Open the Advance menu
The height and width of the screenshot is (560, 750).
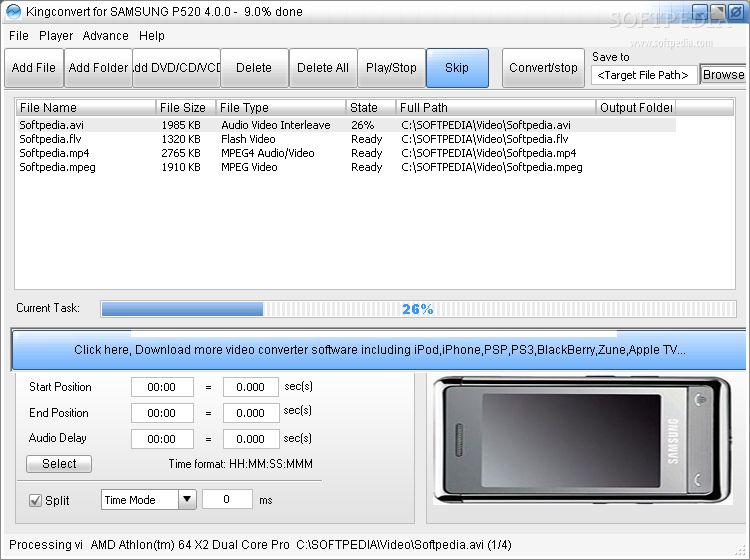(105, 36)
